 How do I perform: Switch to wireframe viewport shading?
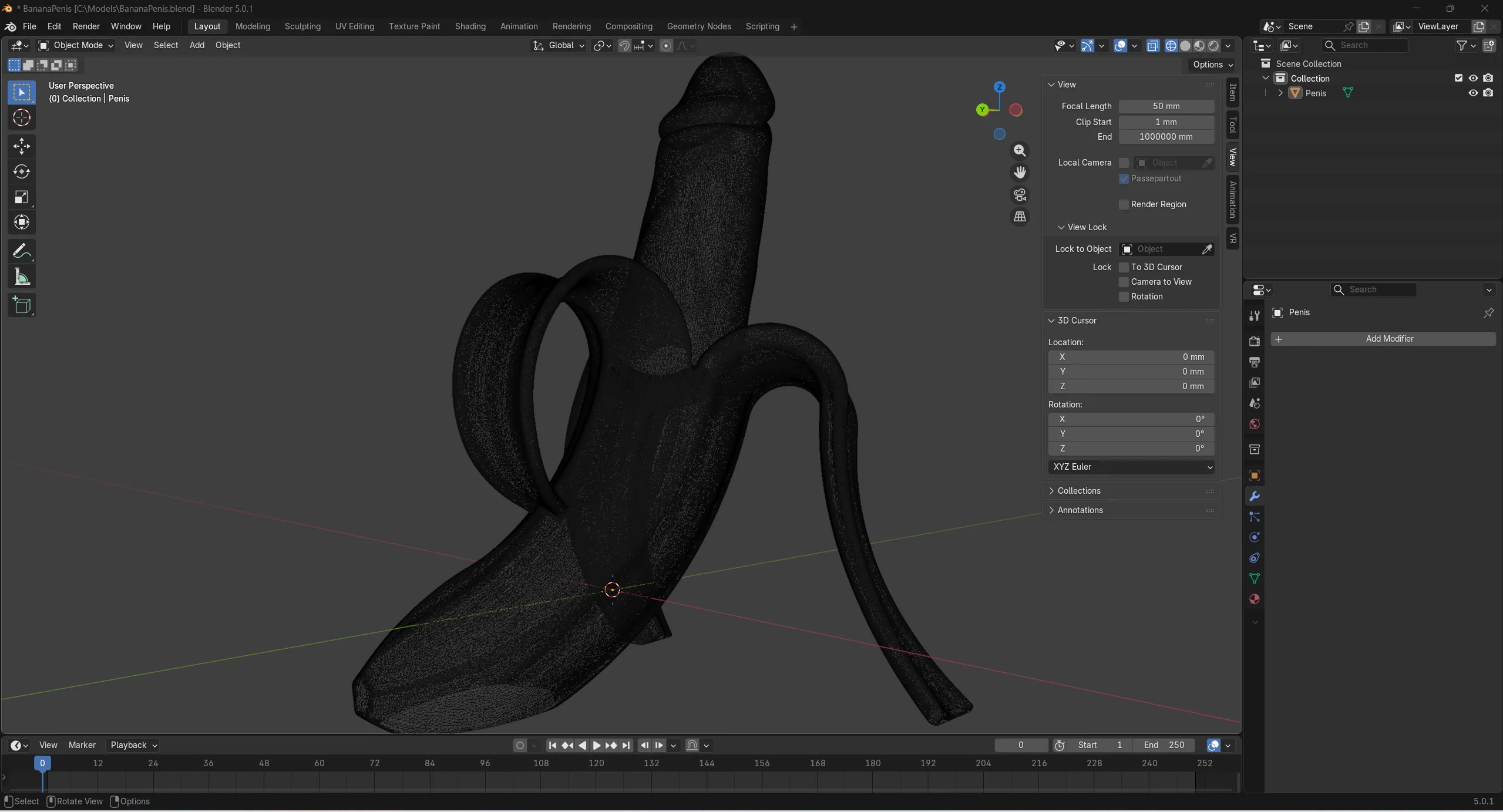(1171, 46)
